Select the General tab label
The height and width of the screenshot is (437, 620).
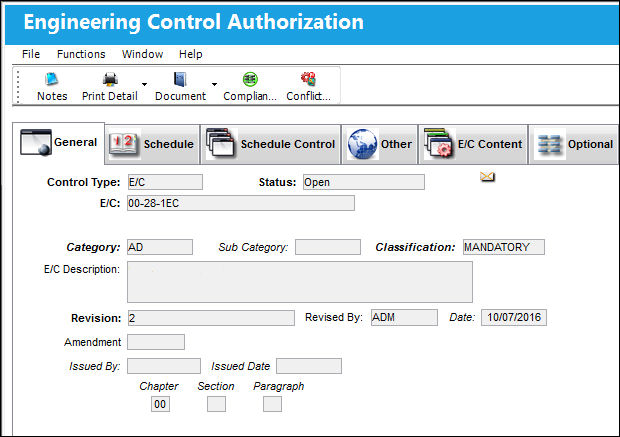click(x=75, y=142)
